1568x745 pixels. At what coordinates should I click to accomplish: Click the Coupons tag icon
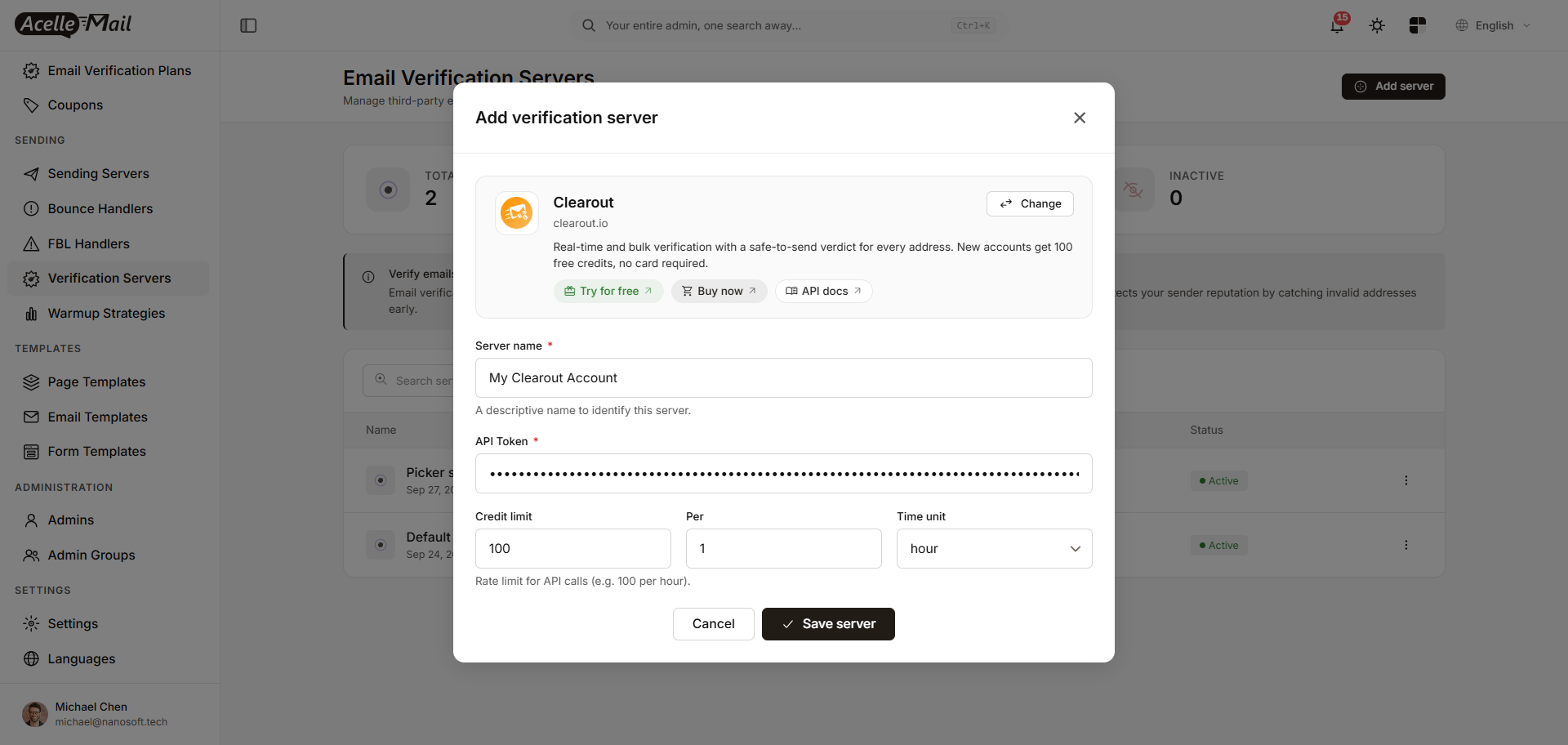click(x=31, y=105)
